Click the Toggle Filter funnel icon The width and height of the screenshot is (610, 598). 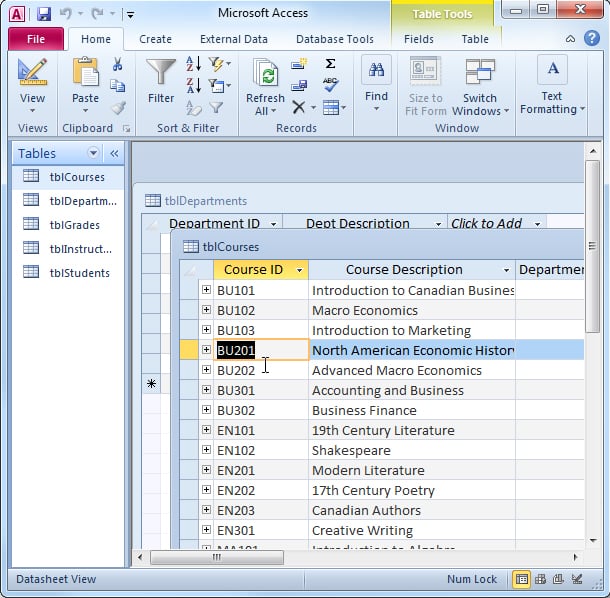pos(216,107)
